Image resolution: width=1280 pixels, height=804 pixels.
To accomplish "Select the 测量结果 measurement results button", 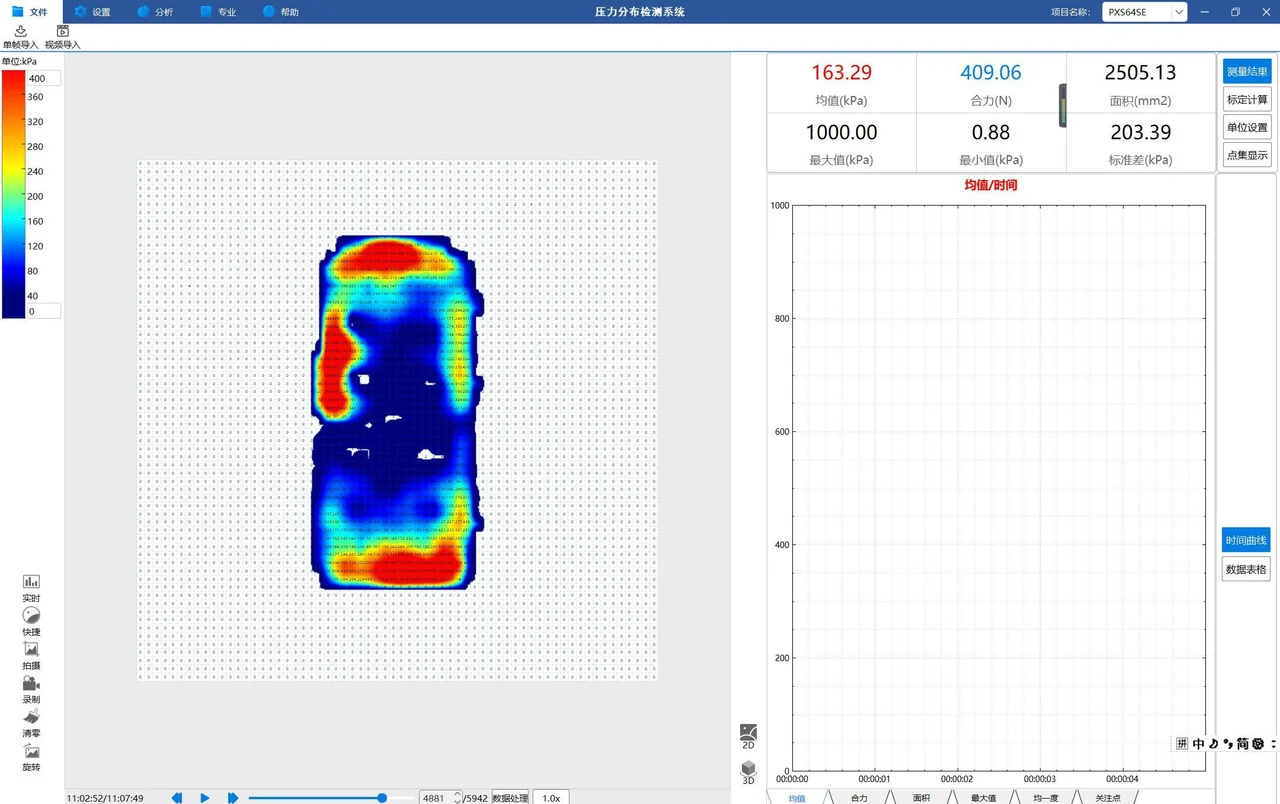I will [1247, 71].
